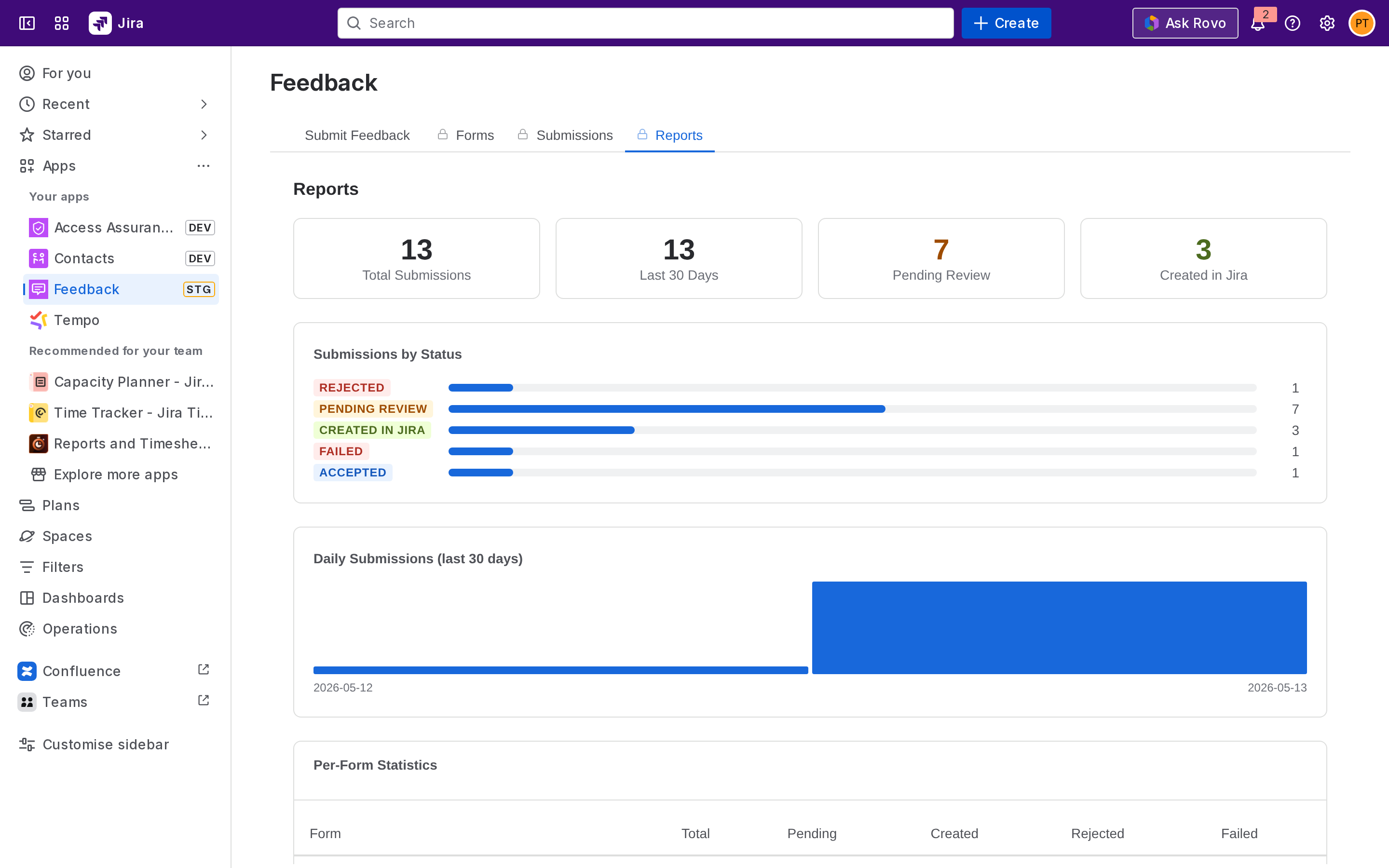Viewport: 1389px width, 868px height.
Task: Collapse the sidebar with the panel icon
Action: click(27, 23)
